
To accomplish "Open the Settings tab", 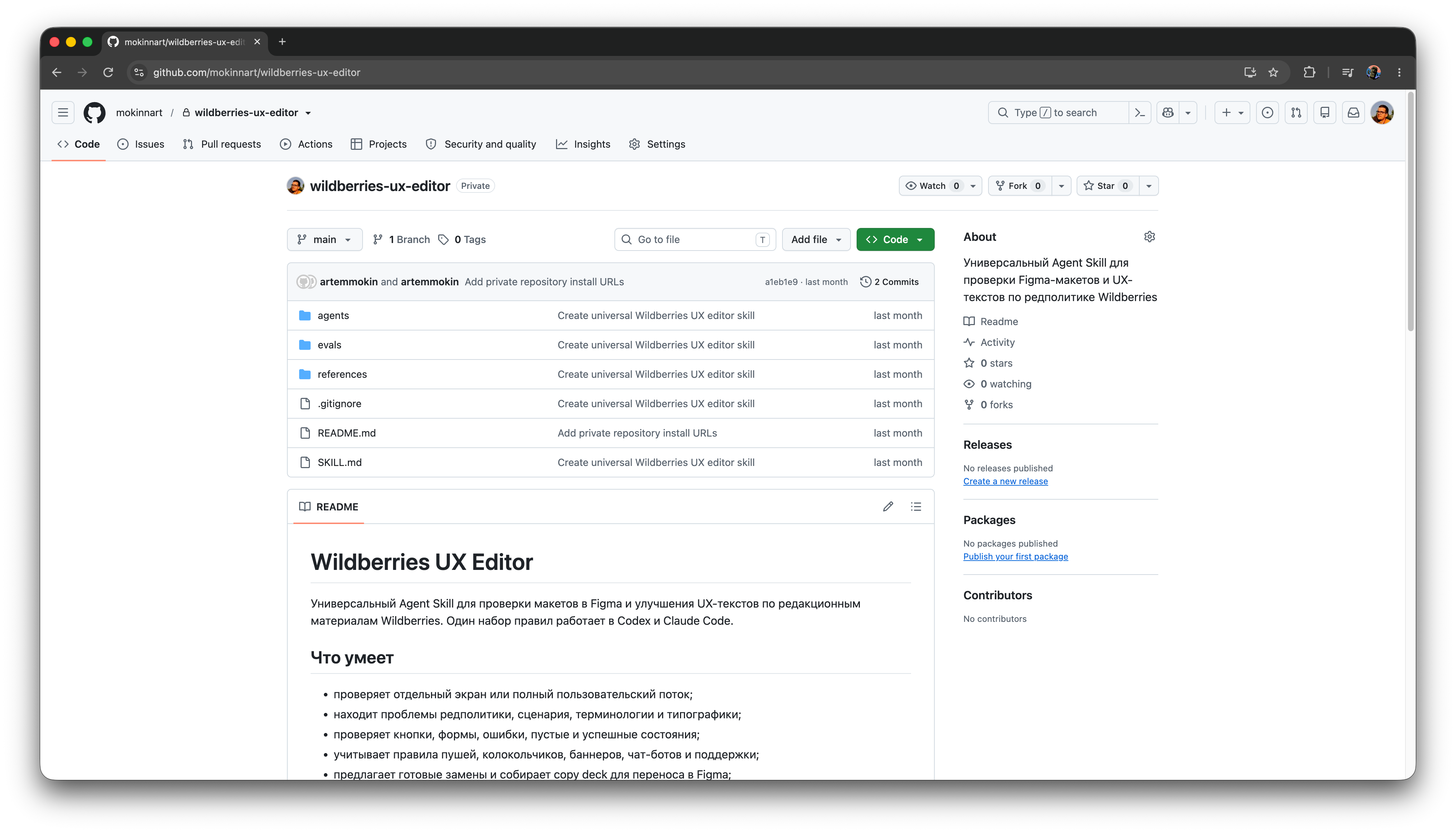I will (x=657, y=144).
